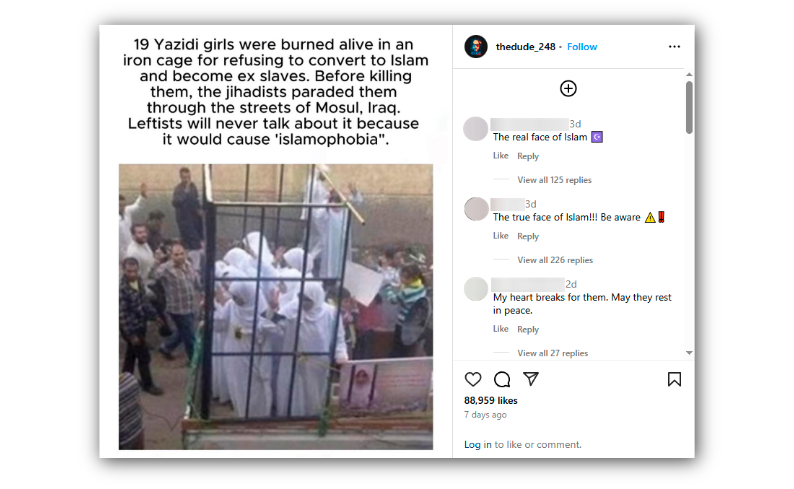Expand View all 226 replies
Screen dimensions: 794x489
point(554,260)
